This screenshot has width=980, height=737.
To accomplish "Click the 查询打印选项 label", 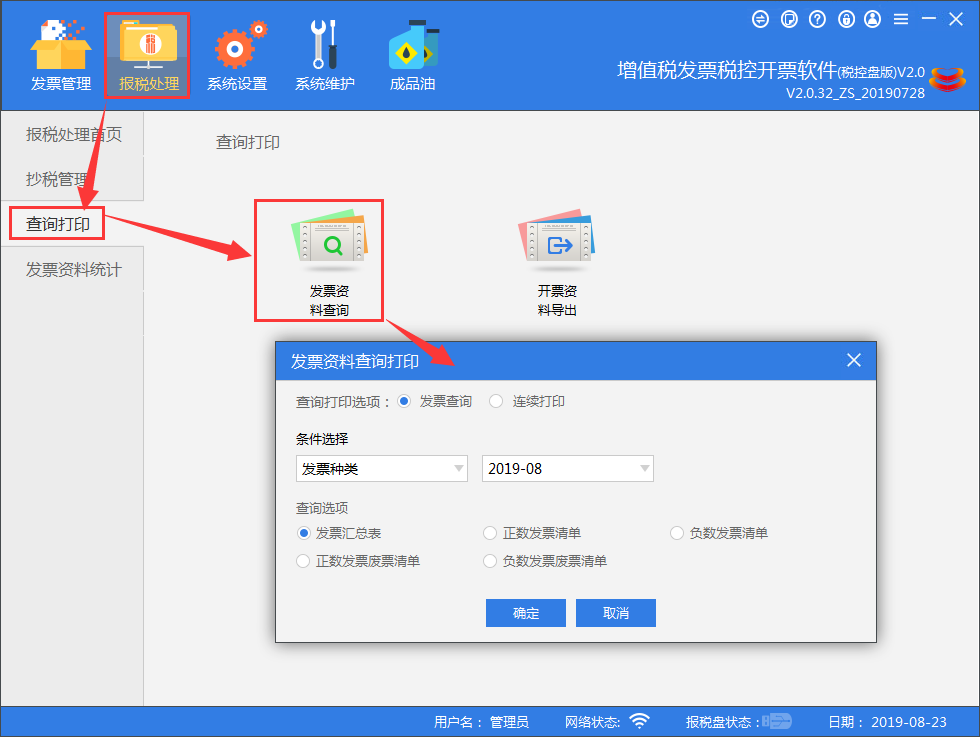I will tap(342, 402).
